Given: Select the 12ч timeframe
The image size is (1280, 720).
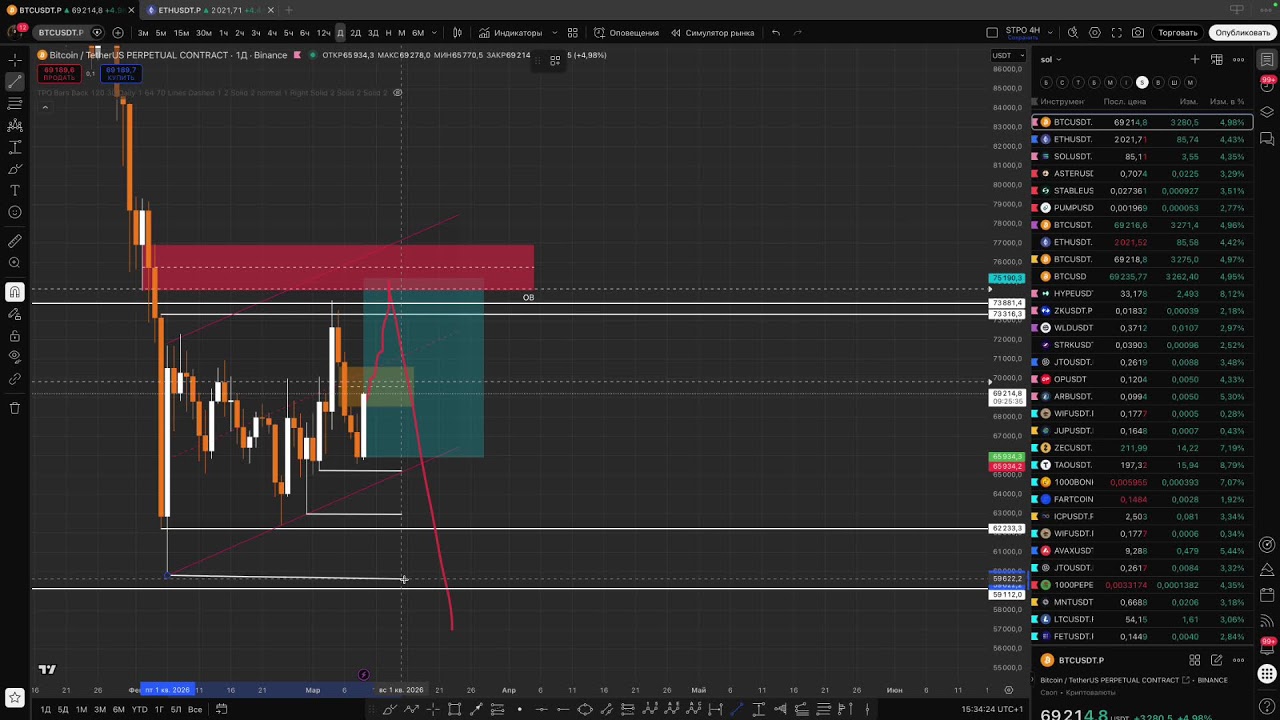Looking at the screenshot, I should pos(323,33).
